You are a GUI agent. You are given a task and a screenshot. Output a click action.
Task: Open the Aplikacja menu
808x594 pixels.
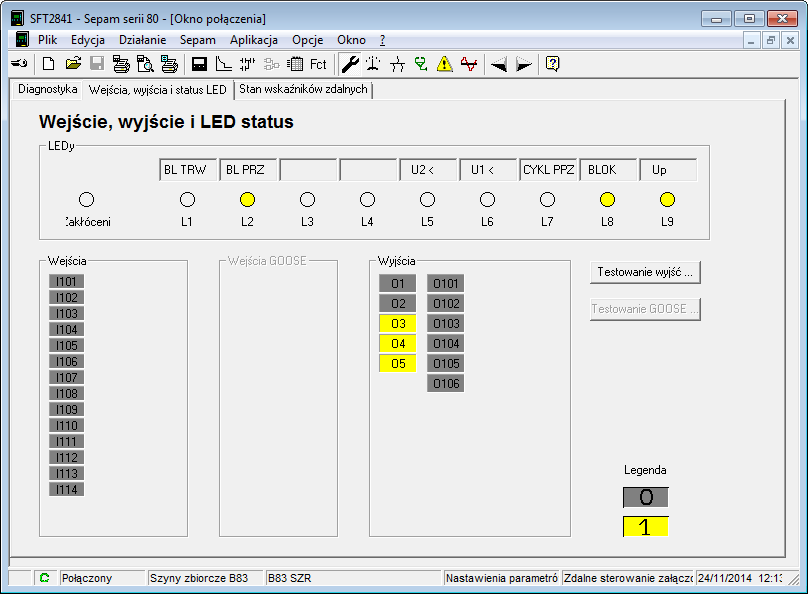click(x=254, y=40)
